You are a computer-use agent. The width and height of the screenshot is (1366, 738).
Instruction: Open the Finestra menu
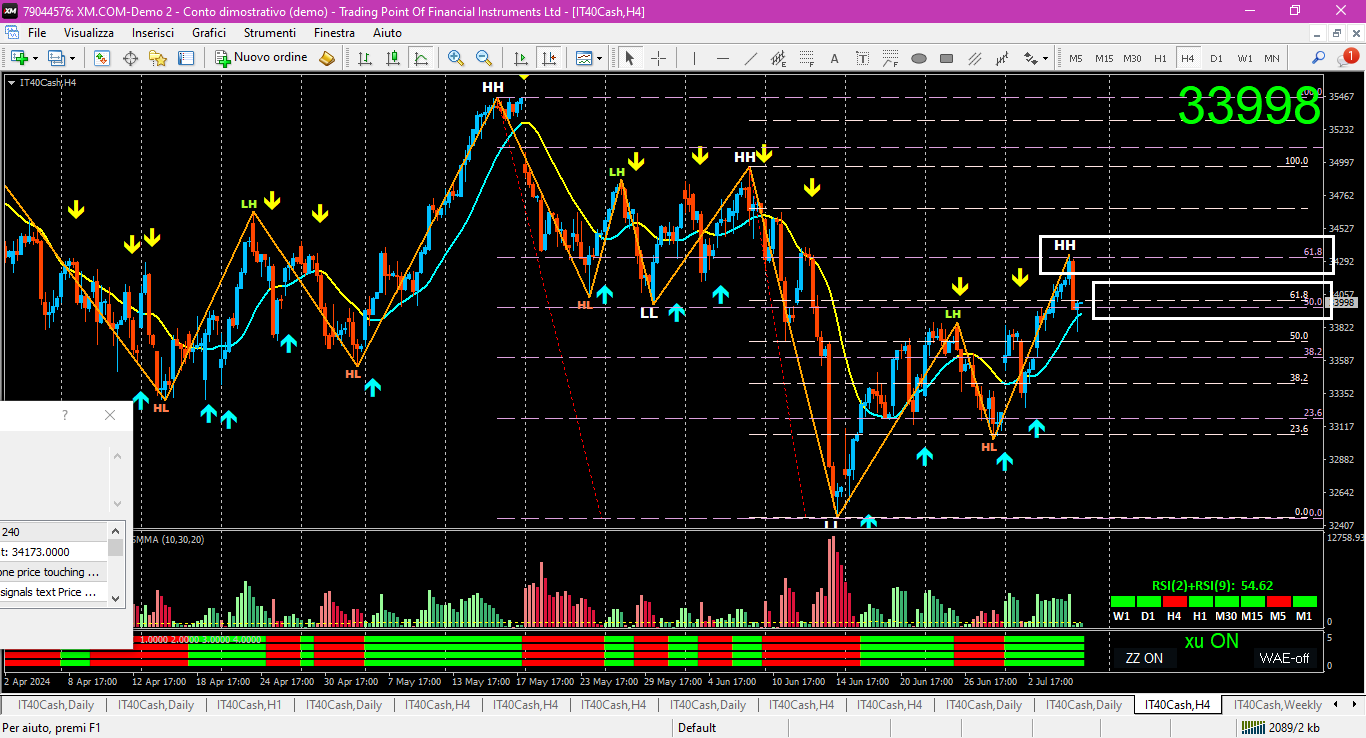pyautogui.click(x=334, y=33)
